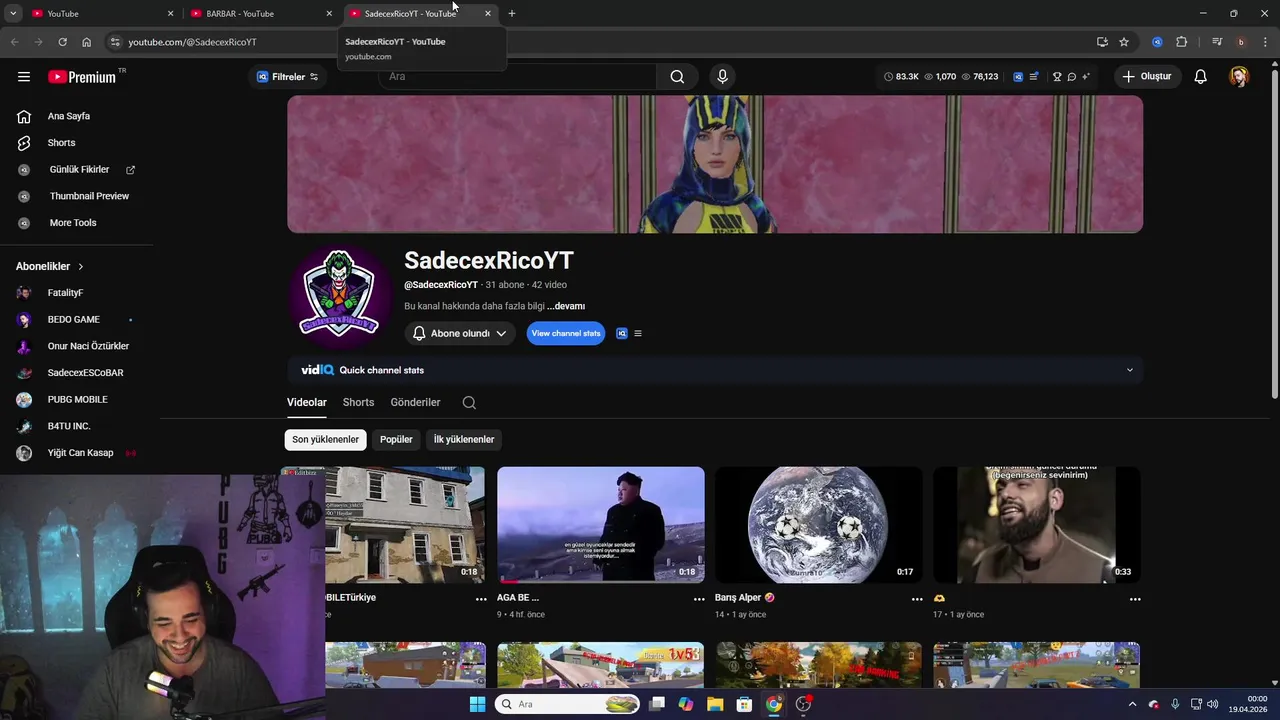
Task: Open vidIQ menu lines beside channel stats
Action: pyautogui.click(x=638, y=334)
